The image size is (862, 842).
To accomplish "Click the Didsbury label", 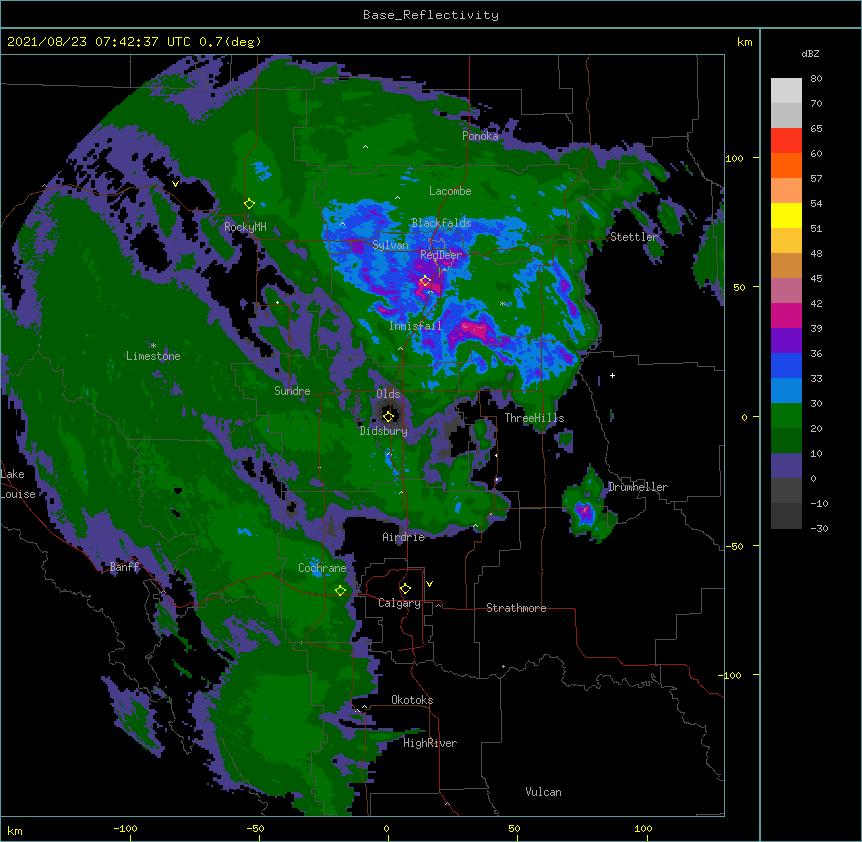I will click(384, 431).
